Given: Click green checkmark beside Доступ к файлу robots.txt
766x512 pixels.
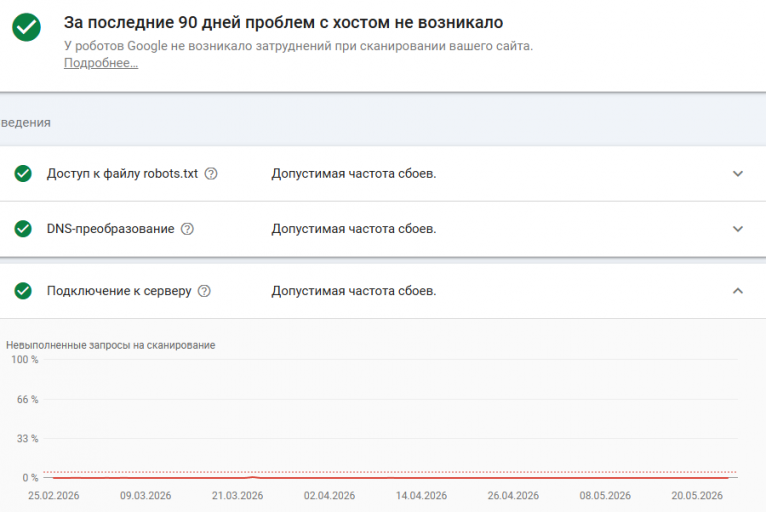Looking at the screenshot, I should point(23,173).
